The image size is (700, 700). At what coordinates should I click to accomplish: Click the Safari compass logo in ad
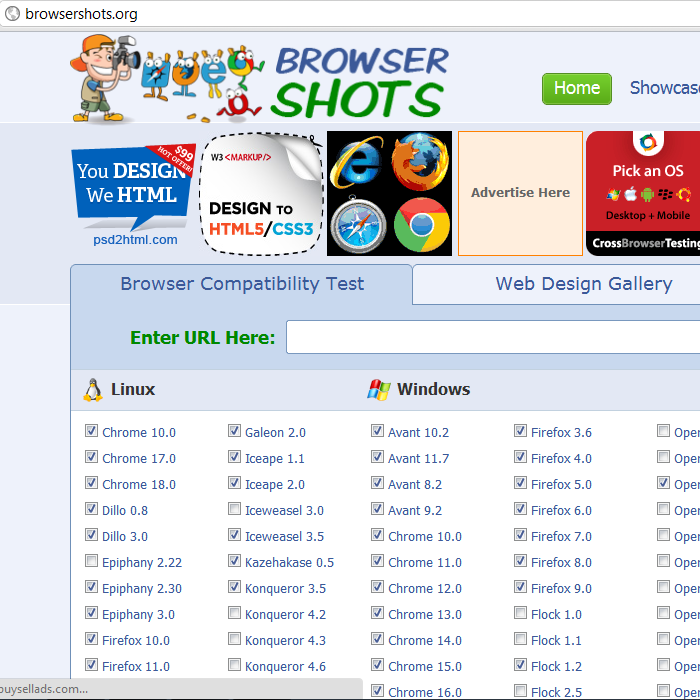(x=358, y=225)
